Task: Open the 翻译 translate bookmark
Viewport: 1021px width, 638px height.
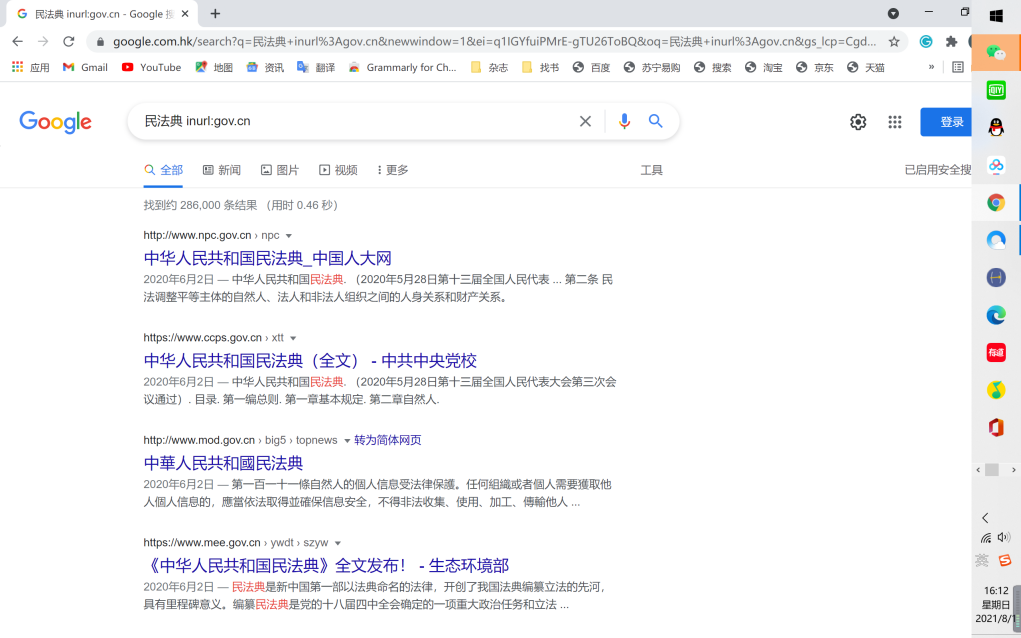Action: 316,67
